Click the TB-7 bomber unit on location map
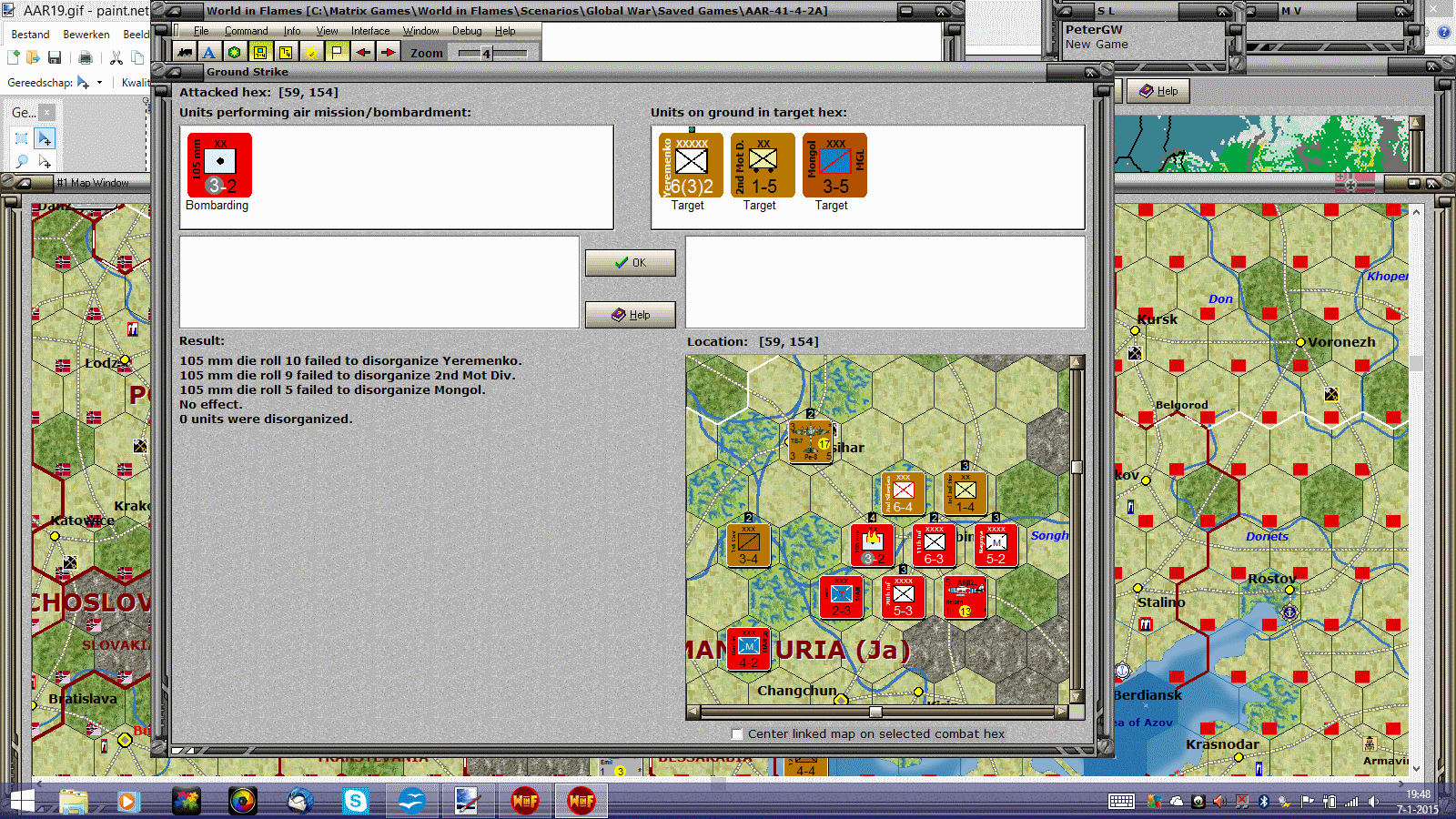 pos(811,441)
